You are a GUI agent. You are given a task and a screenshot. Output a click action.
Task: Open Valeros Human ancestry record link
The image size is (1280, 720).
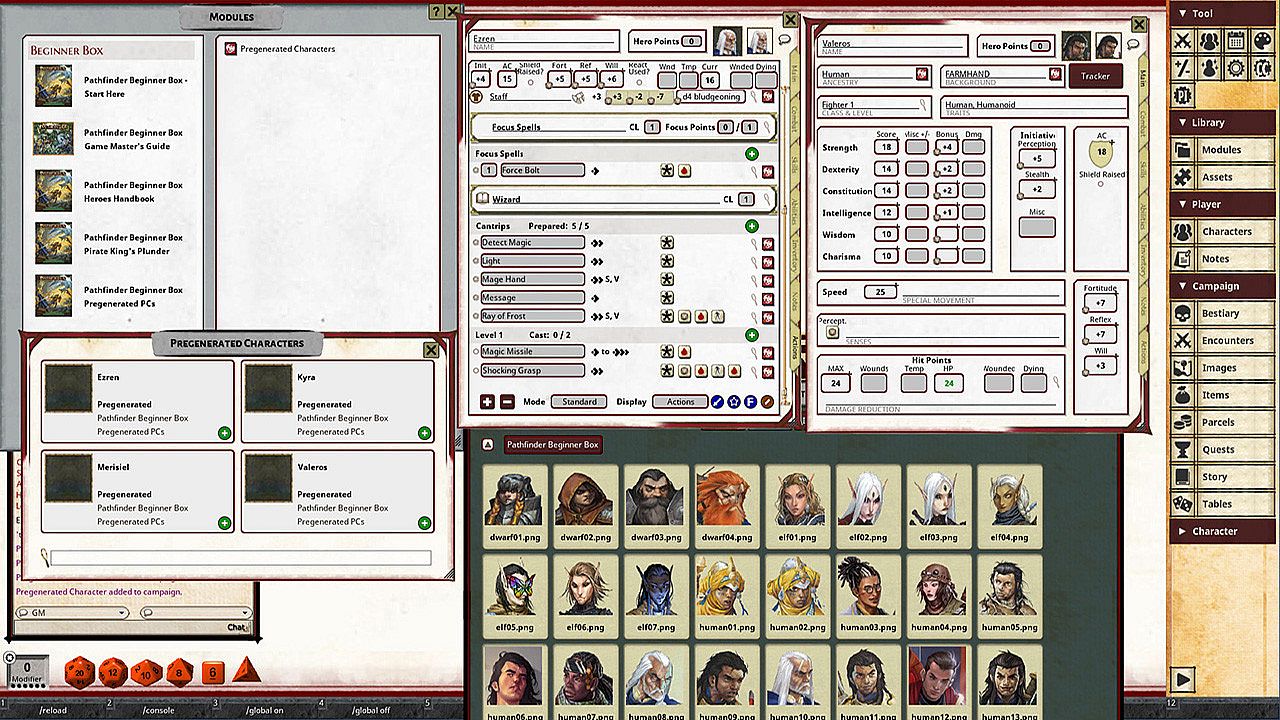(x=921, y=74)
